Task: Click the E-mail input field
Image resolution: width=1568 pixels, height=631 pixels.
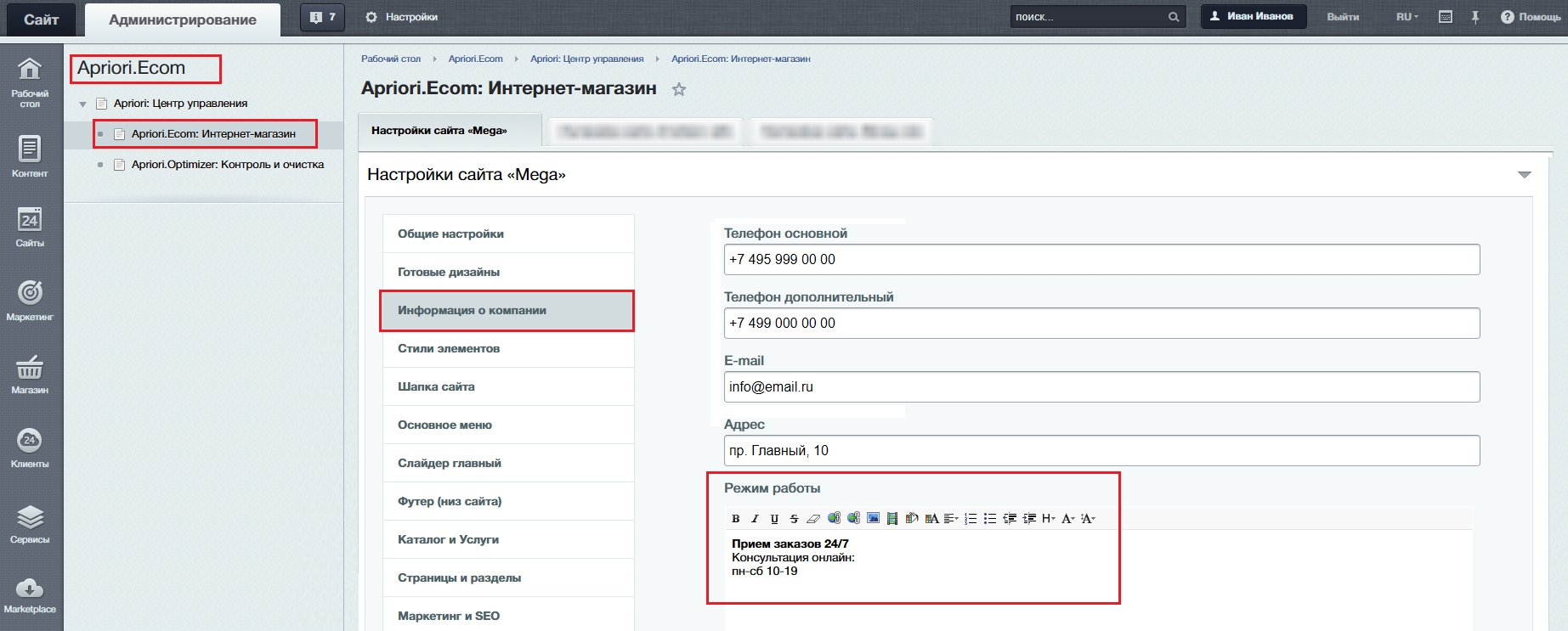Action: tap(1101, 386)
